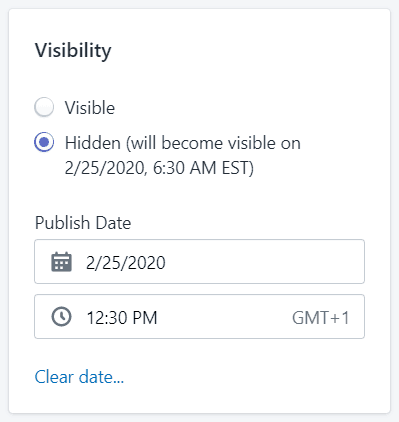This screenshot has height=422, width=399.
Task: Click the GMT+1 timezone indicator
Action: [x=321, y=318]
